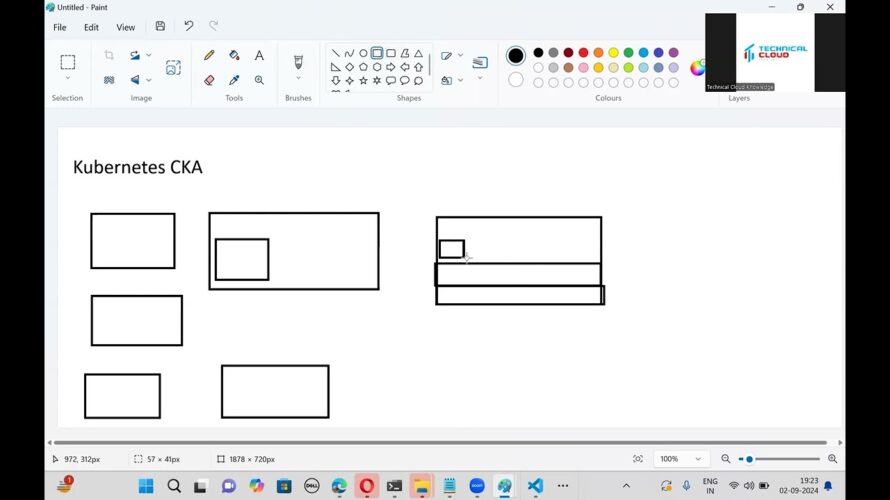This screenshot has height=500, width=890.
Task: Open Windows Start menu
Action: click(146, 486)
